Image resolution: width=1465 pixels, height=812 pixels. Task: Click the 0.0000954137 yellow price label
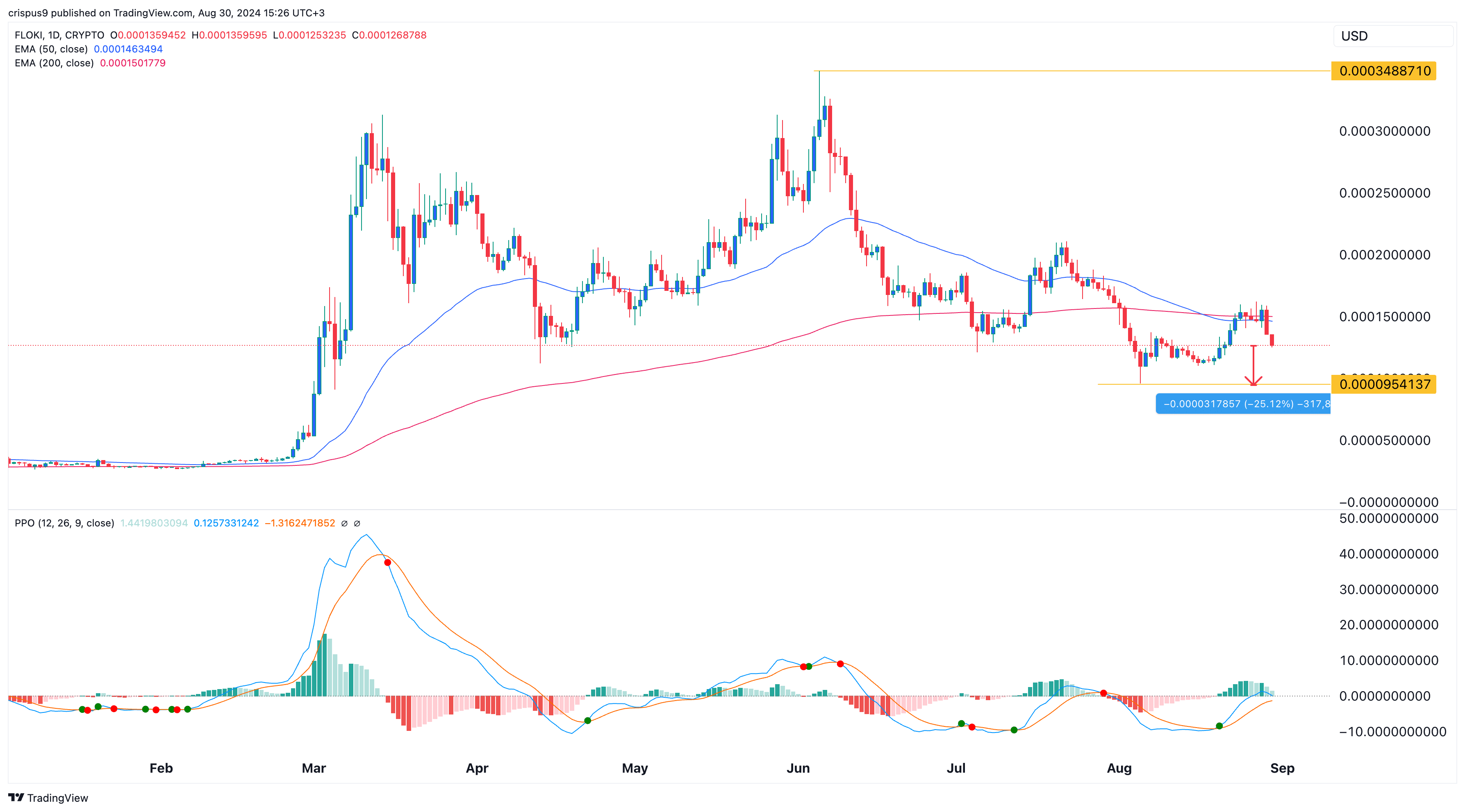coord(1384,385)
